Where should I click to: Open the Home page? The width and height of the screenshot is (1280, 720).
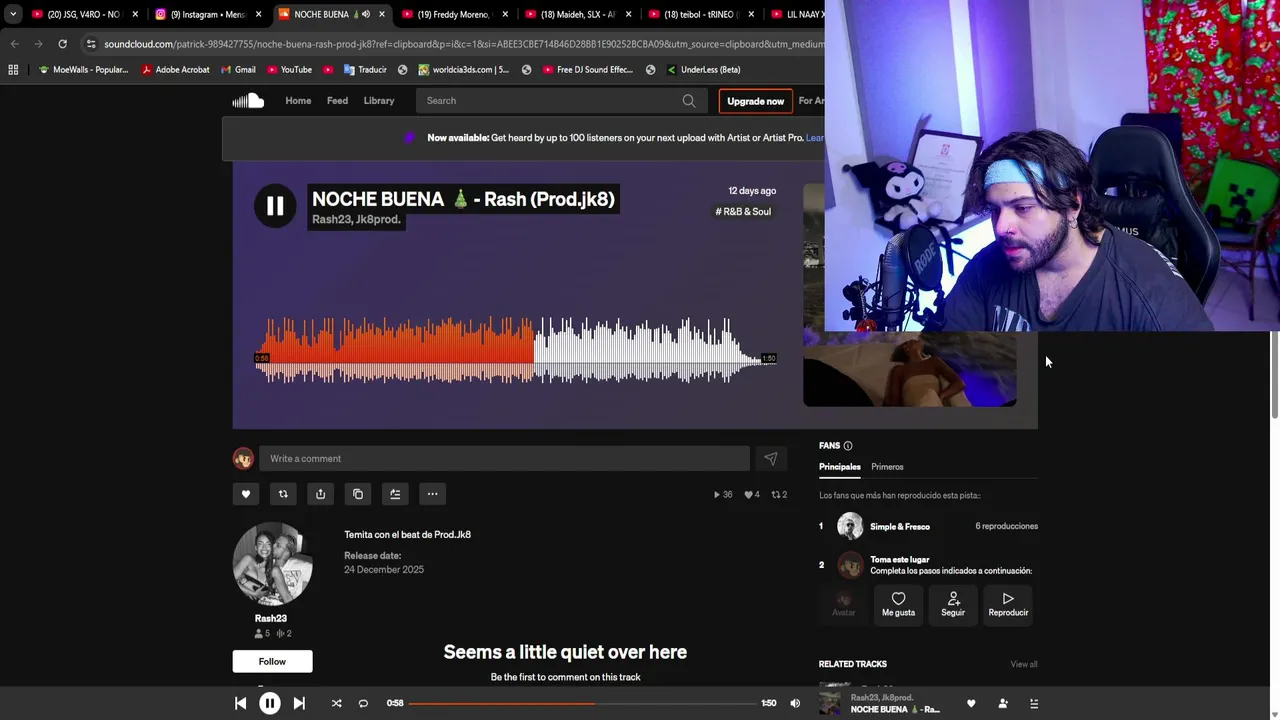[x=298, y=100]
